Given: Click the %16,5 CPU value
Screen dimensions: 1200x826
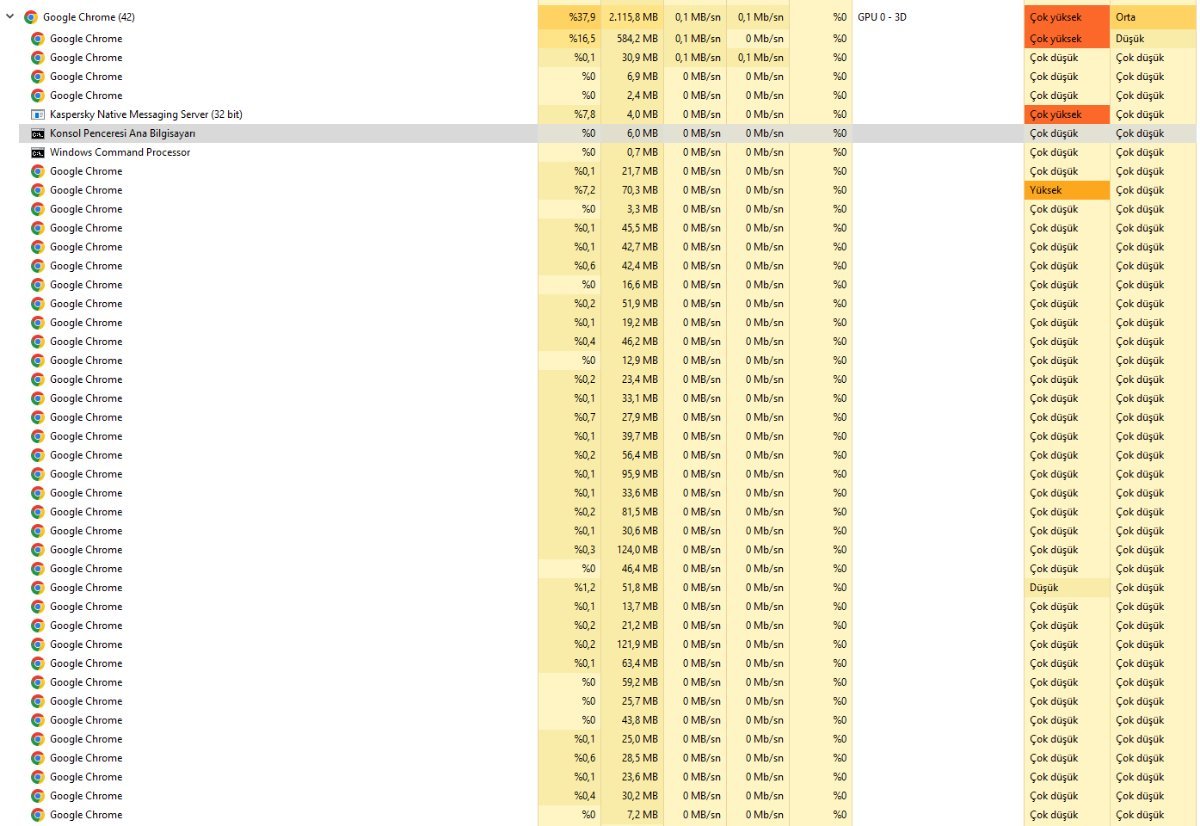Looking at the screenshot, I should click(582, 38).
